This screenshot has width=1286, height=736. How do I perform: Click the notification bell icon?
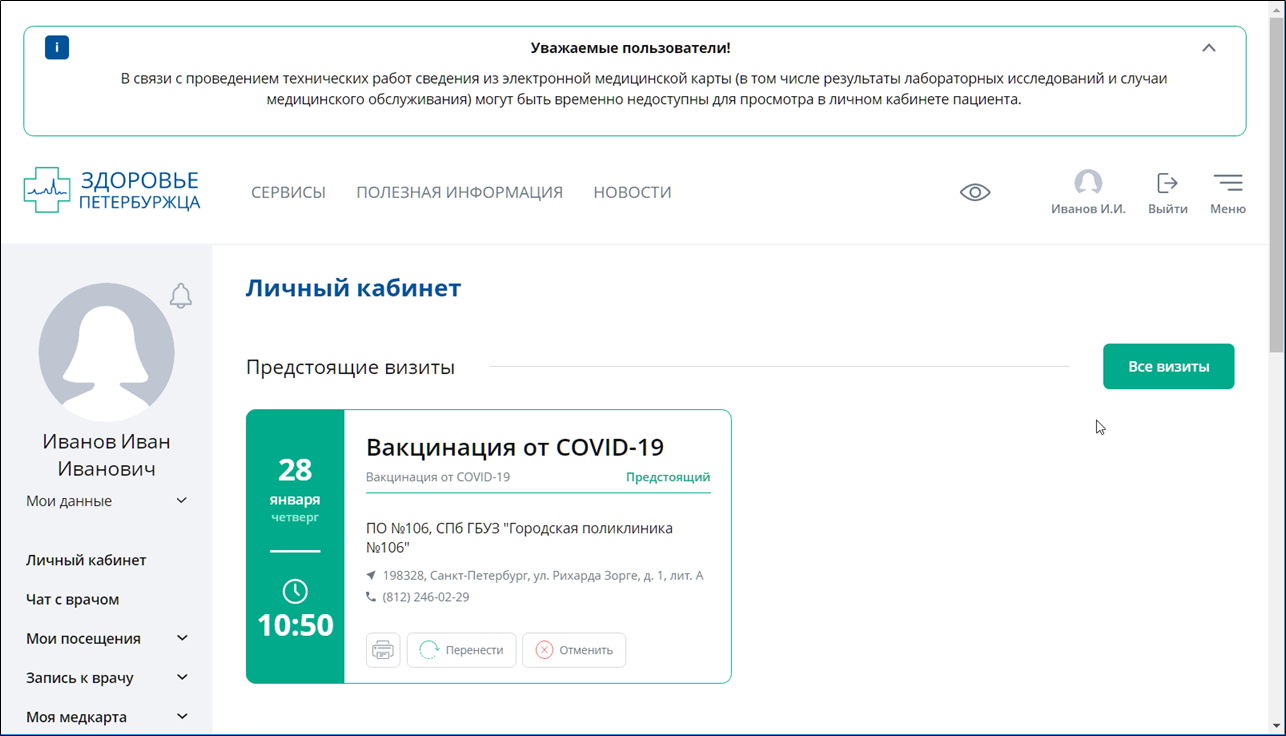click(180, 295)
